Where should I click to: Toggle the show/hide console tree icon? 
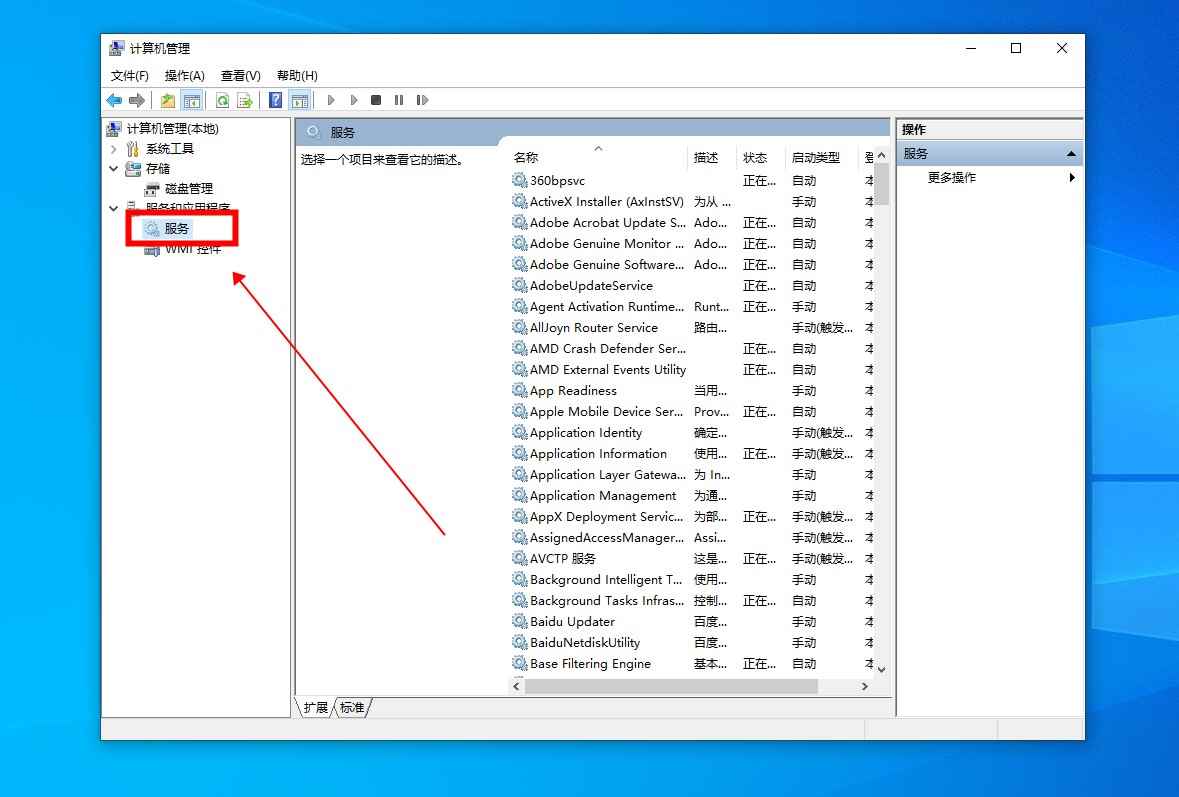pyautogui.click(x=191, y=100)
